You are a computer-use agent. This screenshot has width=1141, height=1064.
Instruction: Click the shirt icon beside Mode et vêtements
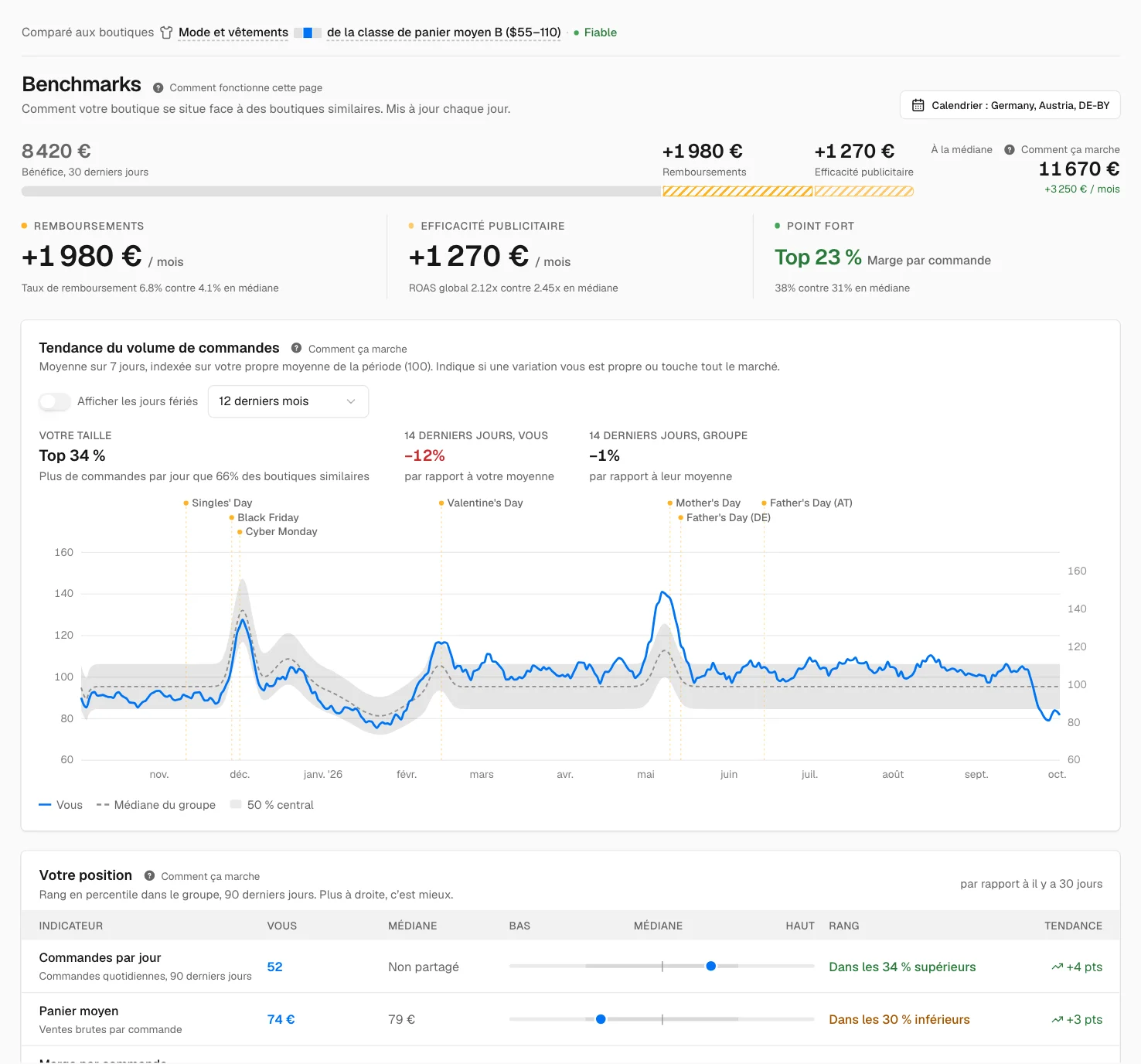[166, 32]
